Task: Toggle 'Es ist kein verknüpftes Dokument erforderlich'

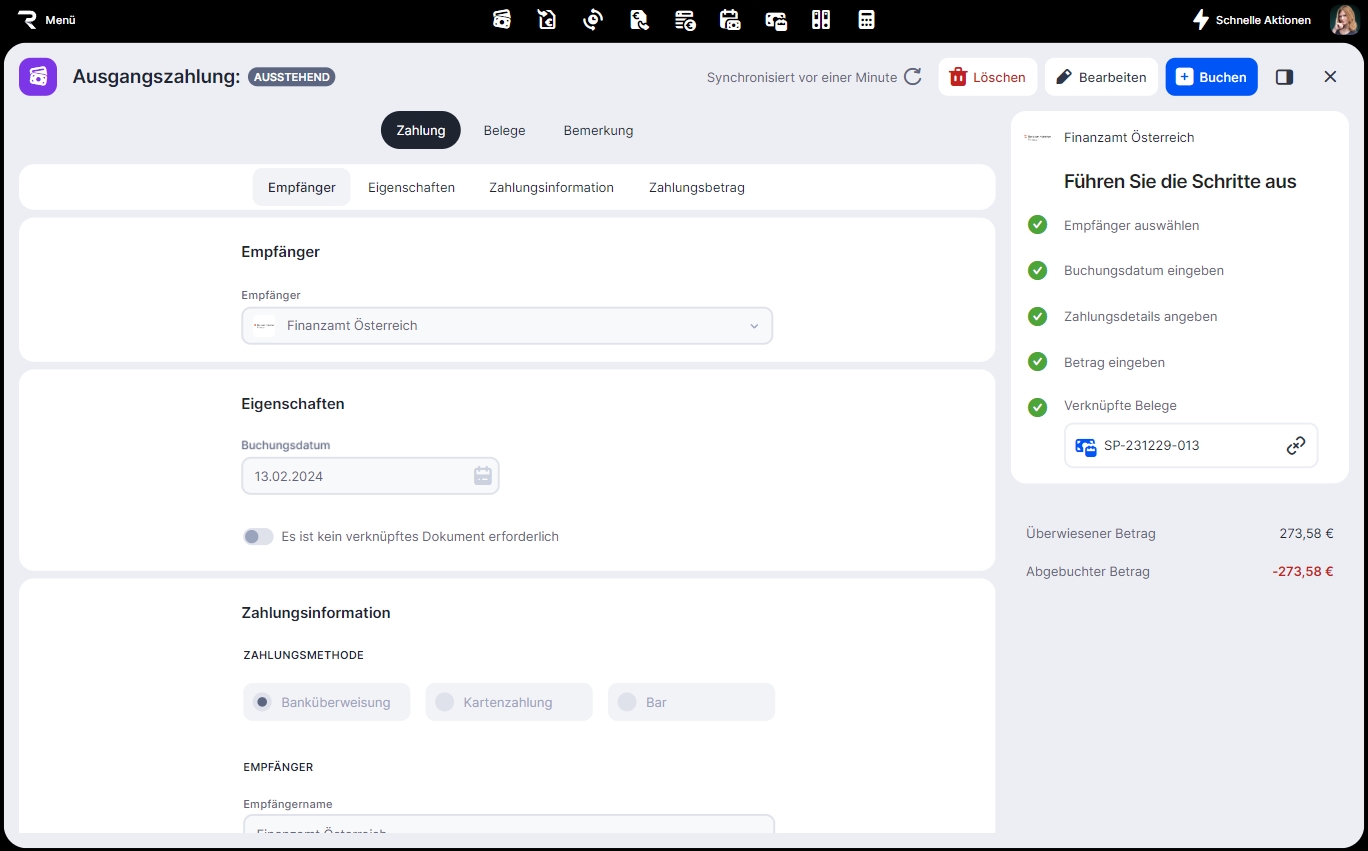Action: (x=258, y=537)
